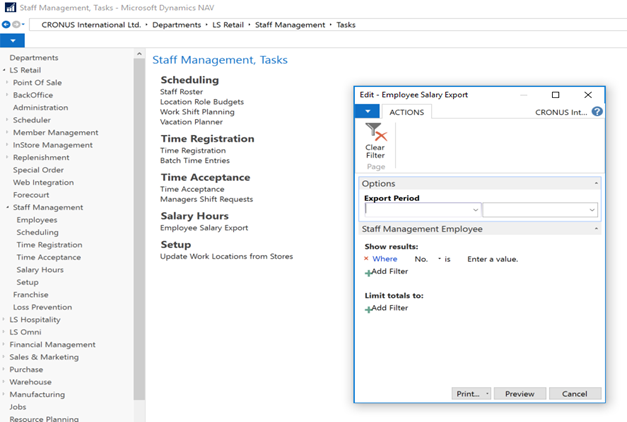Click the Dynamics NAV app logo icon
The width and height of the screenshot is (627, 422).
click(8, 7)
